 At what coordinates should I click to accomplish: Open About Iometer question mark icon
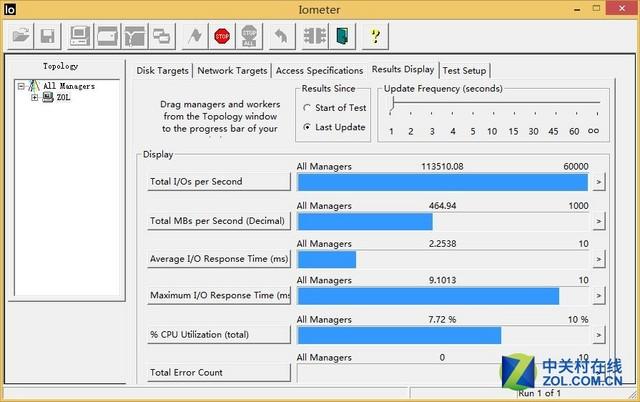(375, 36)
